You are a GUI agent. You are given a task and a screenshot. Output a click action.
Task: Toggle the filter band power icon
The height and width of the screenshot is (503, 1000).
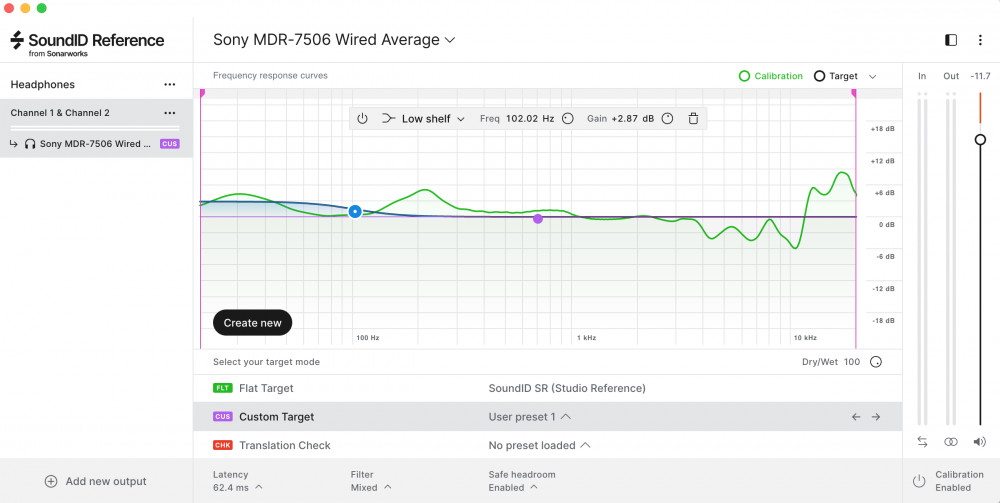363,119
